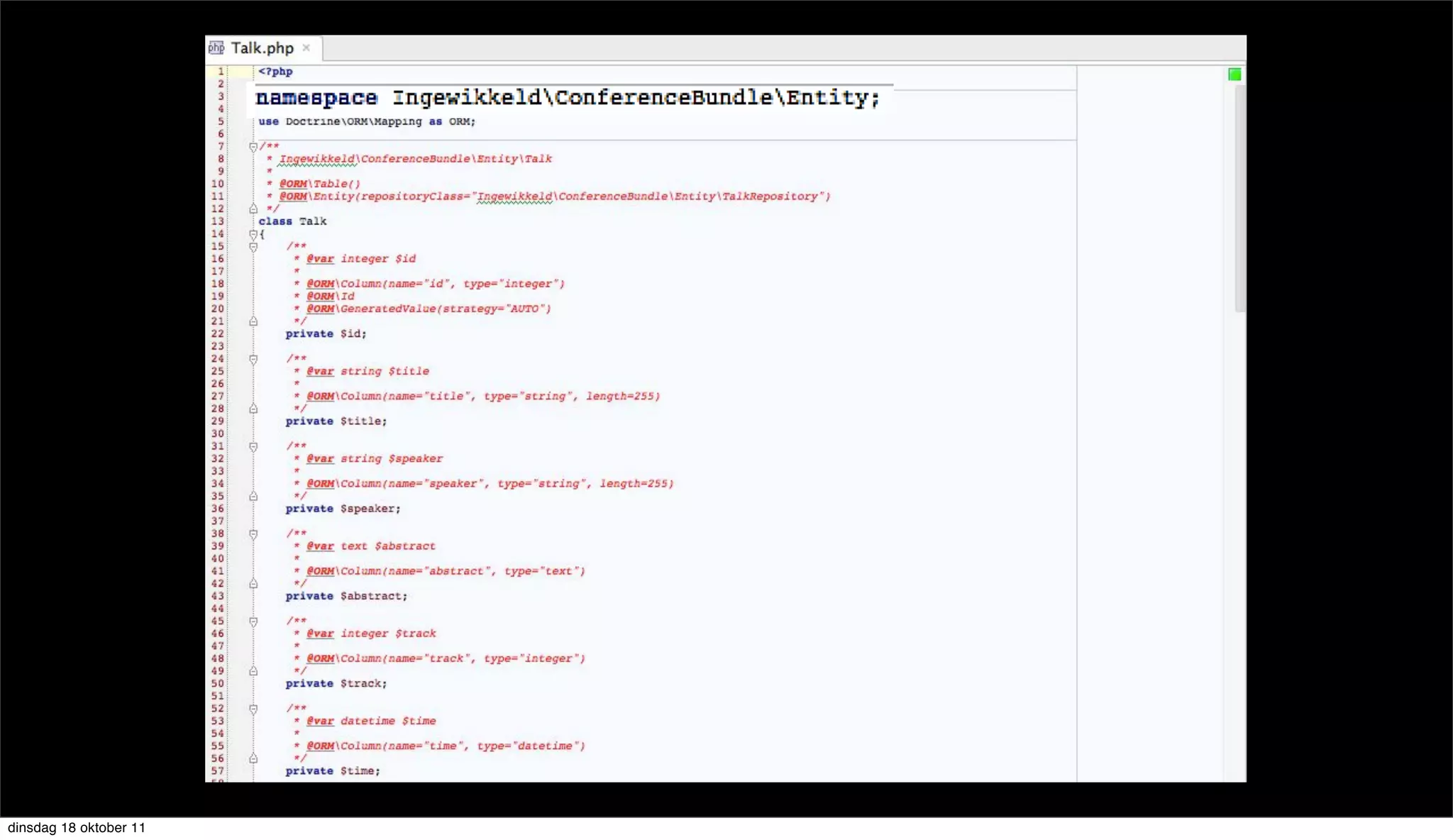The height and width of the screenshot is (840, 1453).
Task: Place cursor on the 'class Talk' declaration
Action: 292,221
